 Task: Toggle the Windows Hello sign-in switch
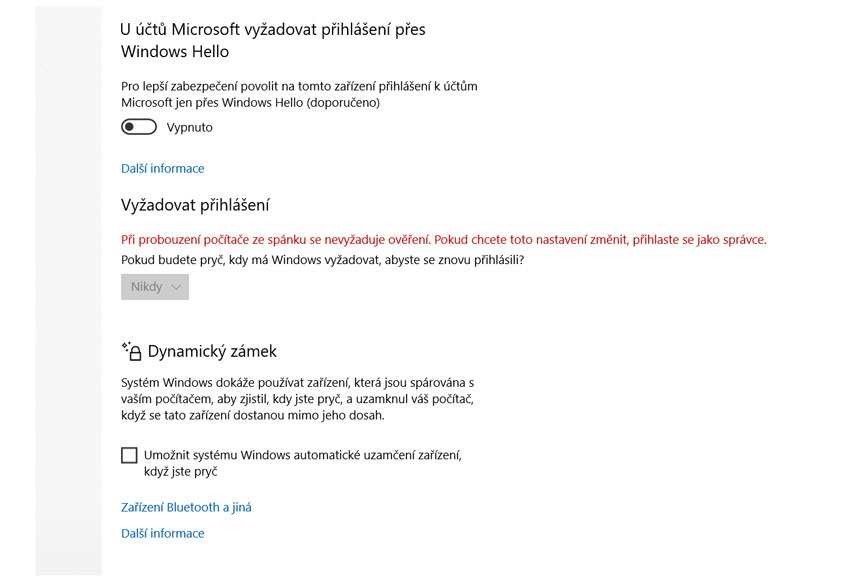pos(139,127)
